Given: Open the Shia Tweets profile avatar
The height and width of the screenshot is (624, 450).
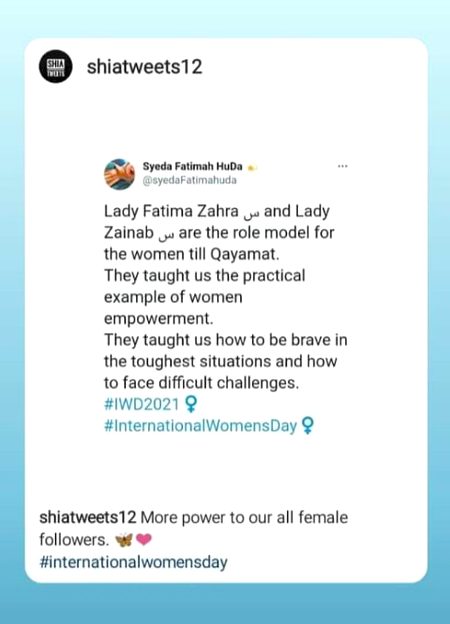Looking at the screenshot, I should (56, 66).
